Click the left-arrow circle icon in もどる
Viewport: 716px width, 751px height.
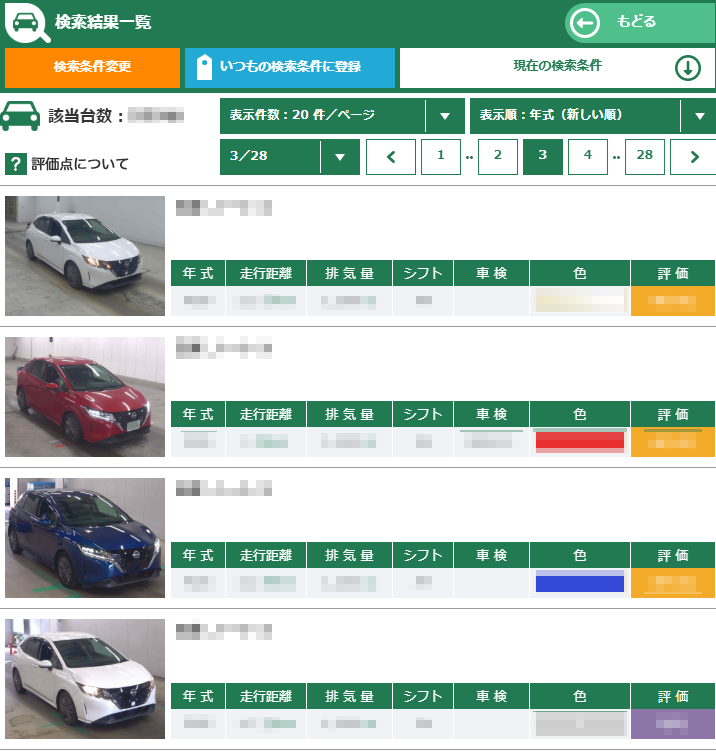[585, 23]
